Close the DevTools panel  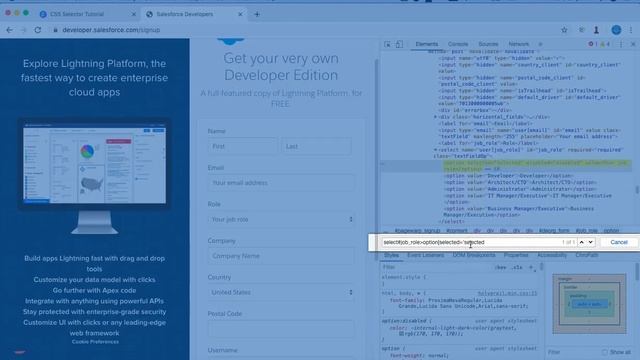(x=633, y=44)
